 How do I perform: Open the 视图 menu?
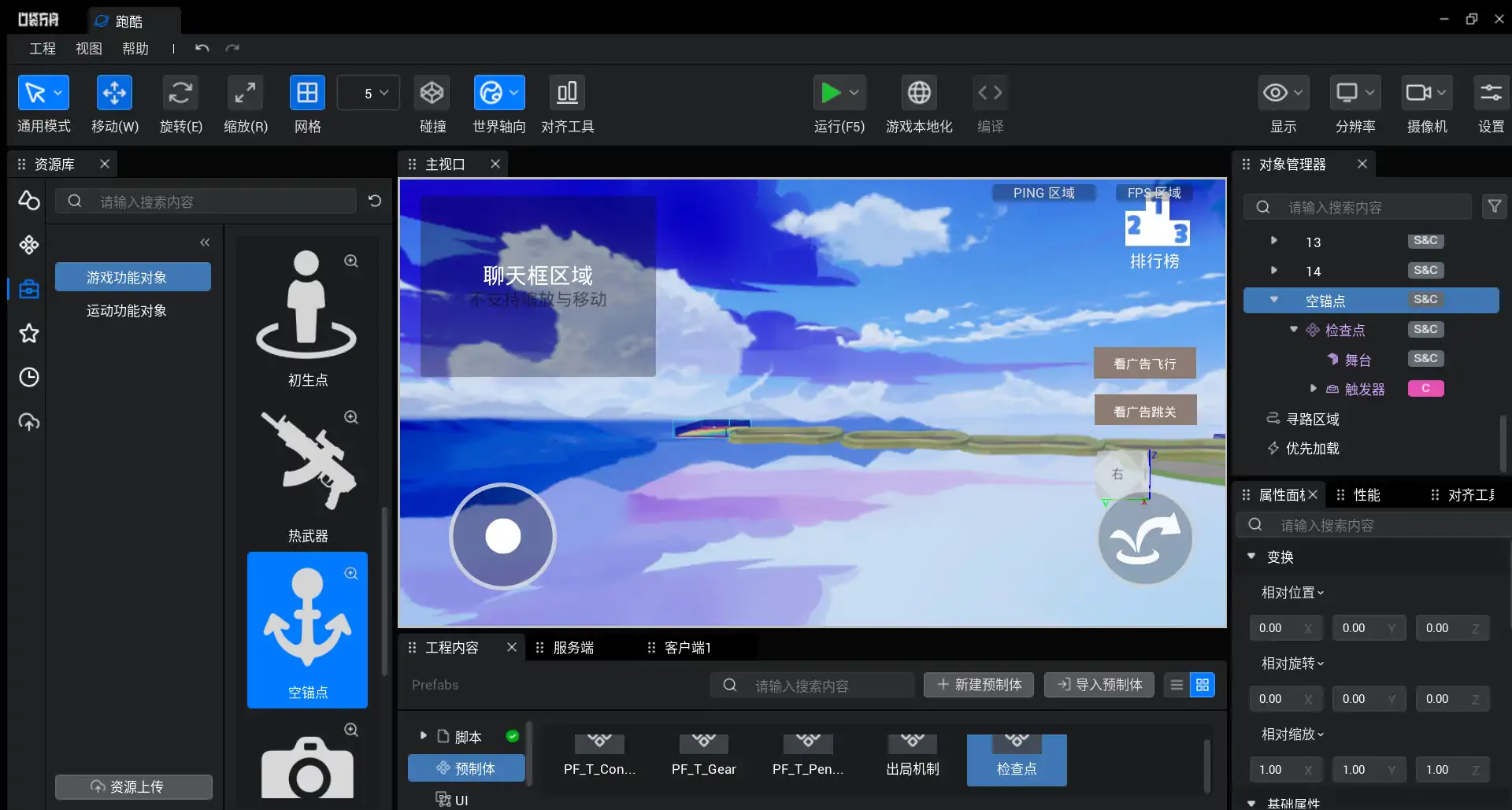tap(89, 49)
